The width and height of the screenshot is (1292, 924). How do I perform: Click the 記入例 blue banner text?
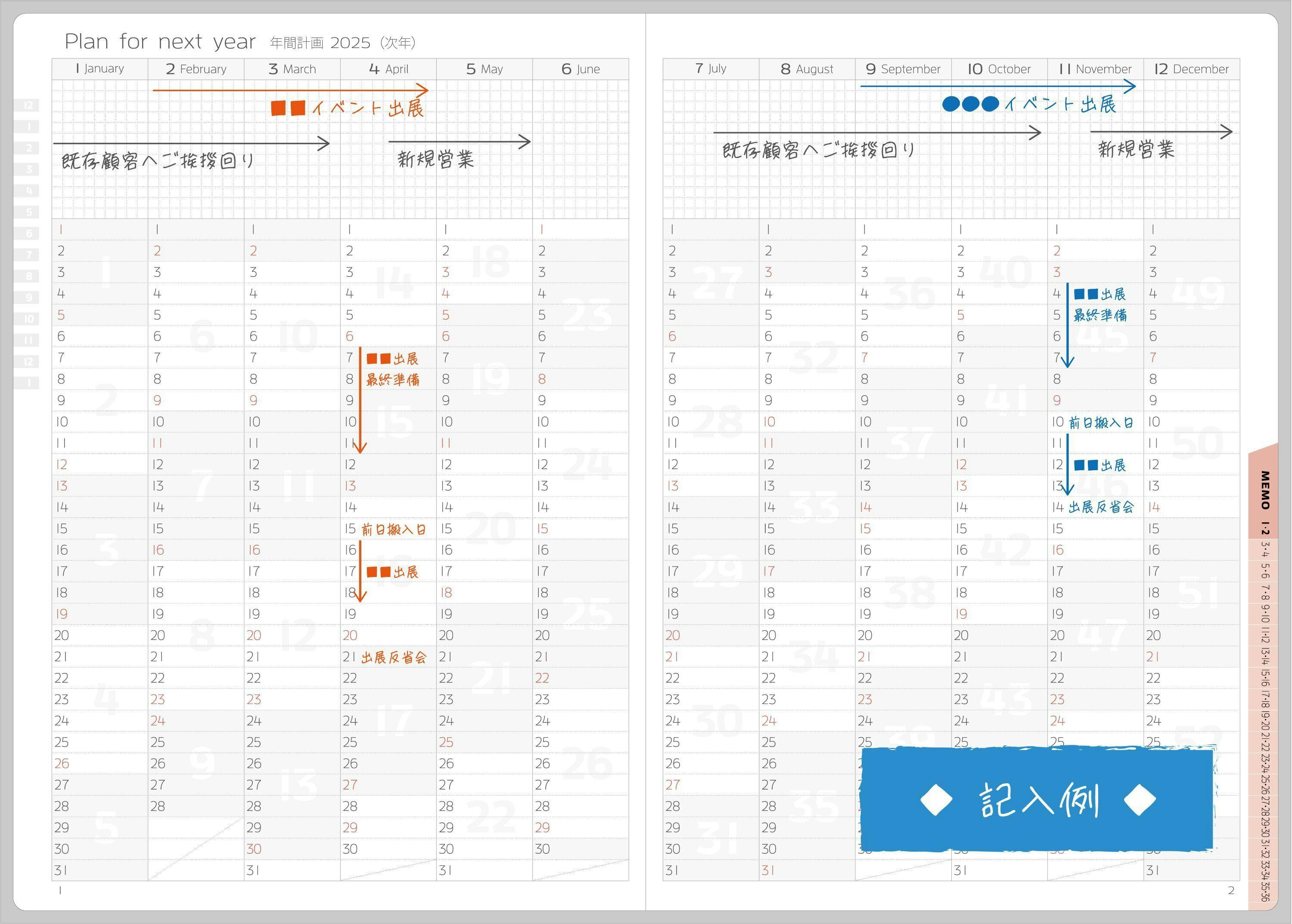1039,800
